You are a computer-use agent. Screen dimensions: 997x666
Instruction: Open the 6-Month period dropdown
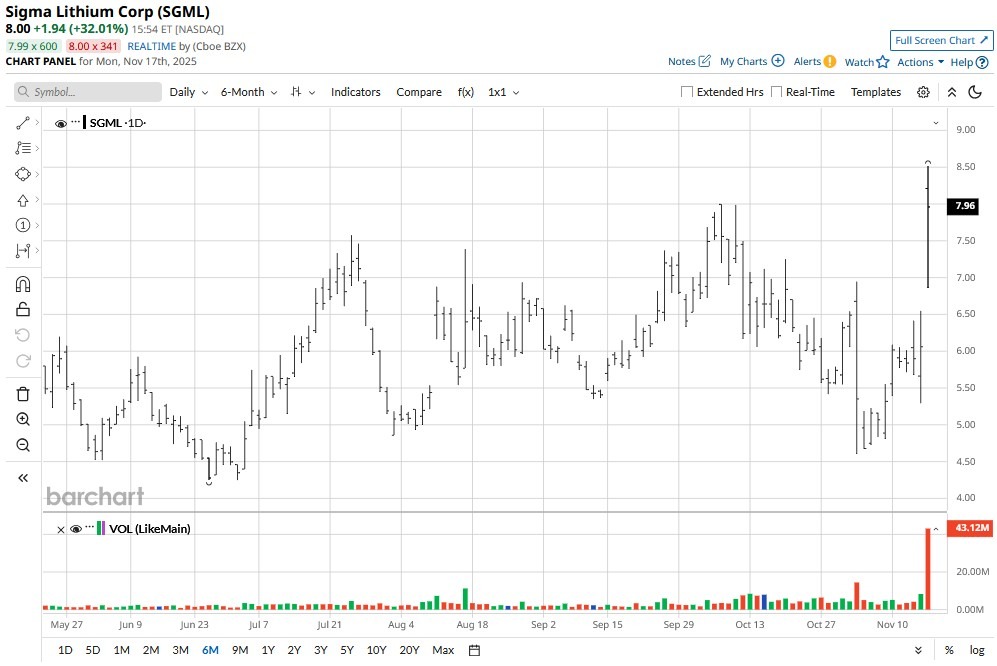[249, 92]
